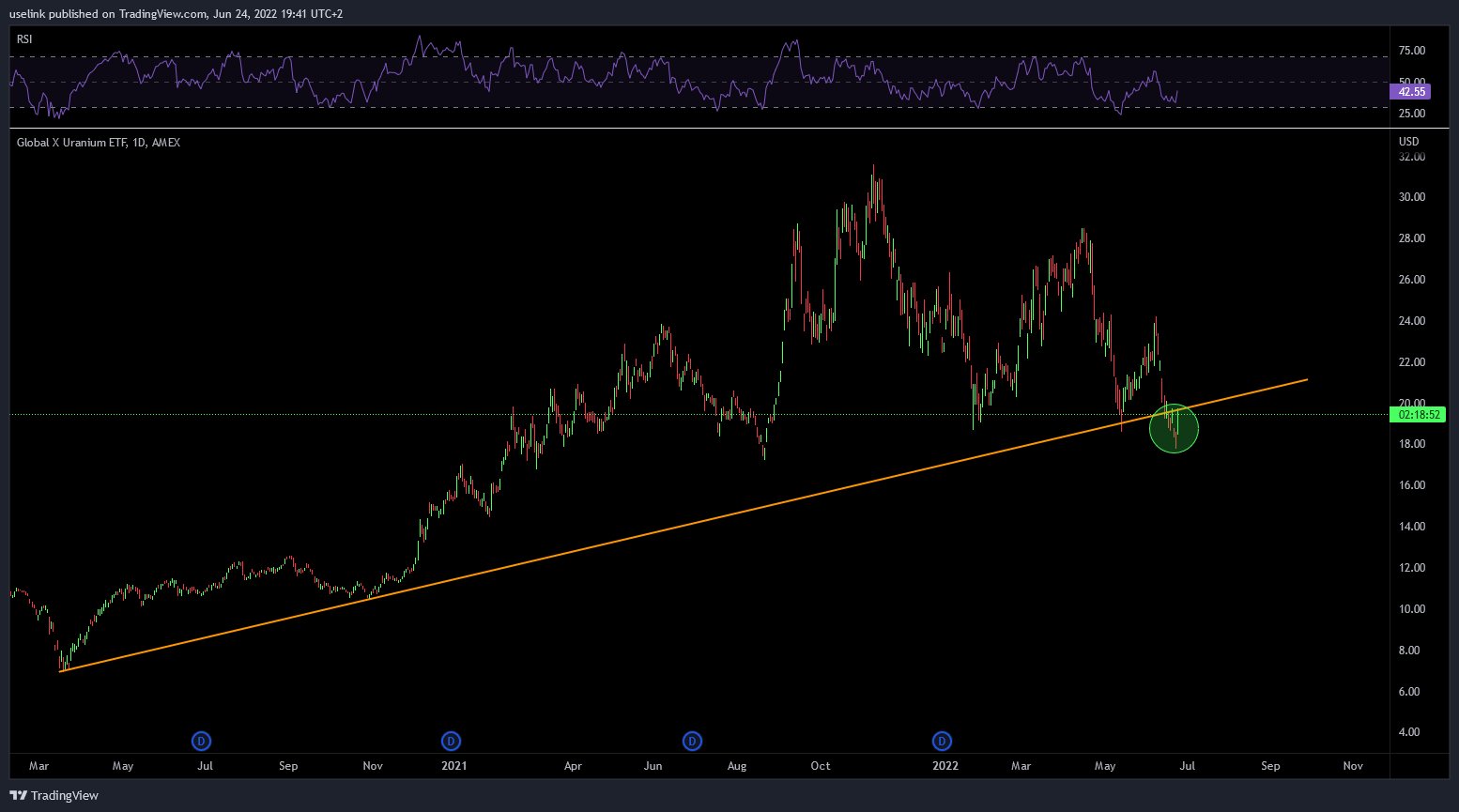Viewport: 1459px width, 812px height.
Task: Click the "Oct" label on the time axis
Action: coord(821,766)
